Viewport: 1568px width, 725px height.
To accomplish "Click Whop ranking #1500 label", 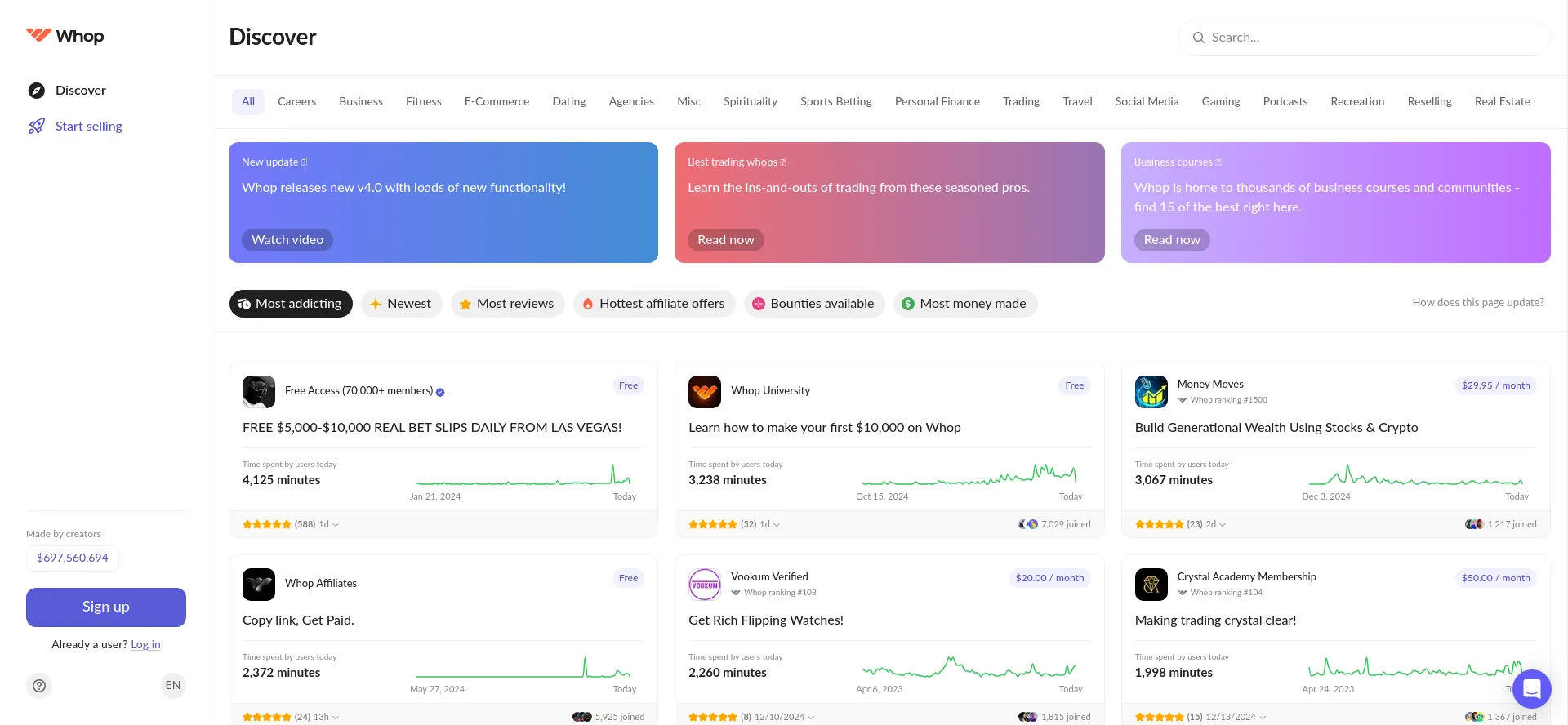I will [1223, 400].
